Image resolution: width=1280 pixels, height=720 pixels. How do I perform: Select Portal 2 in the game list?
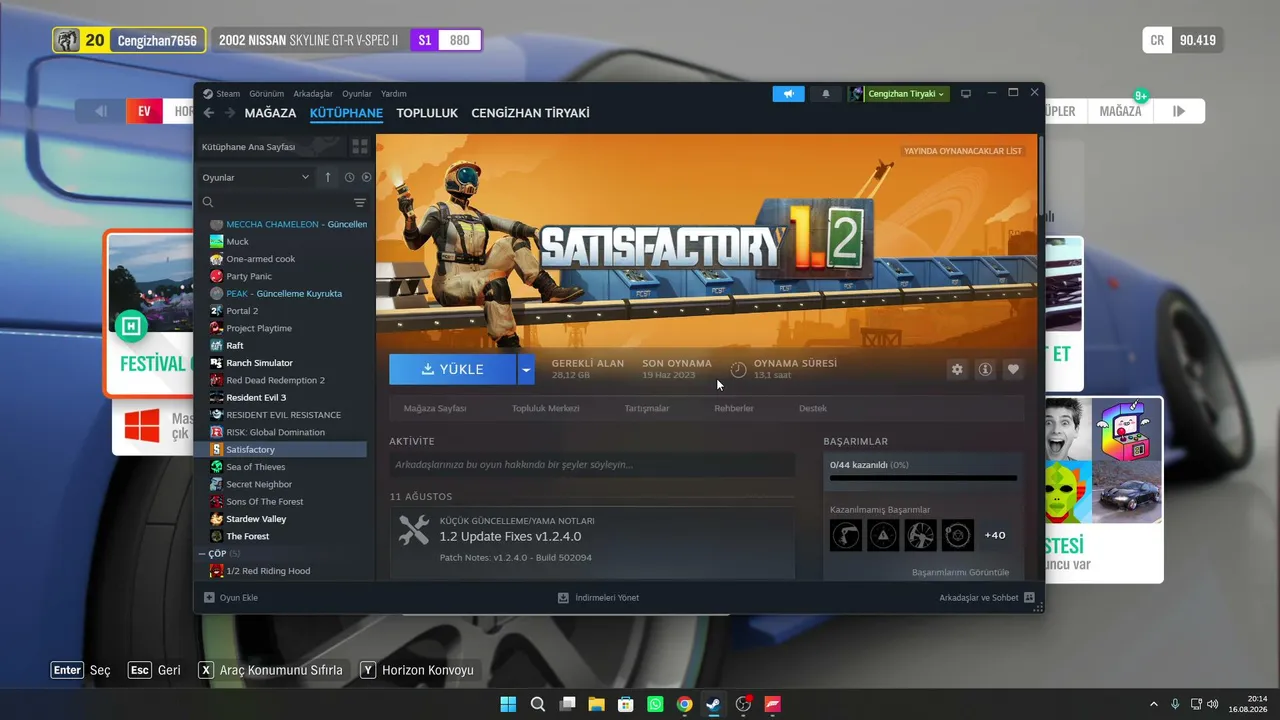tap(243, 311)
